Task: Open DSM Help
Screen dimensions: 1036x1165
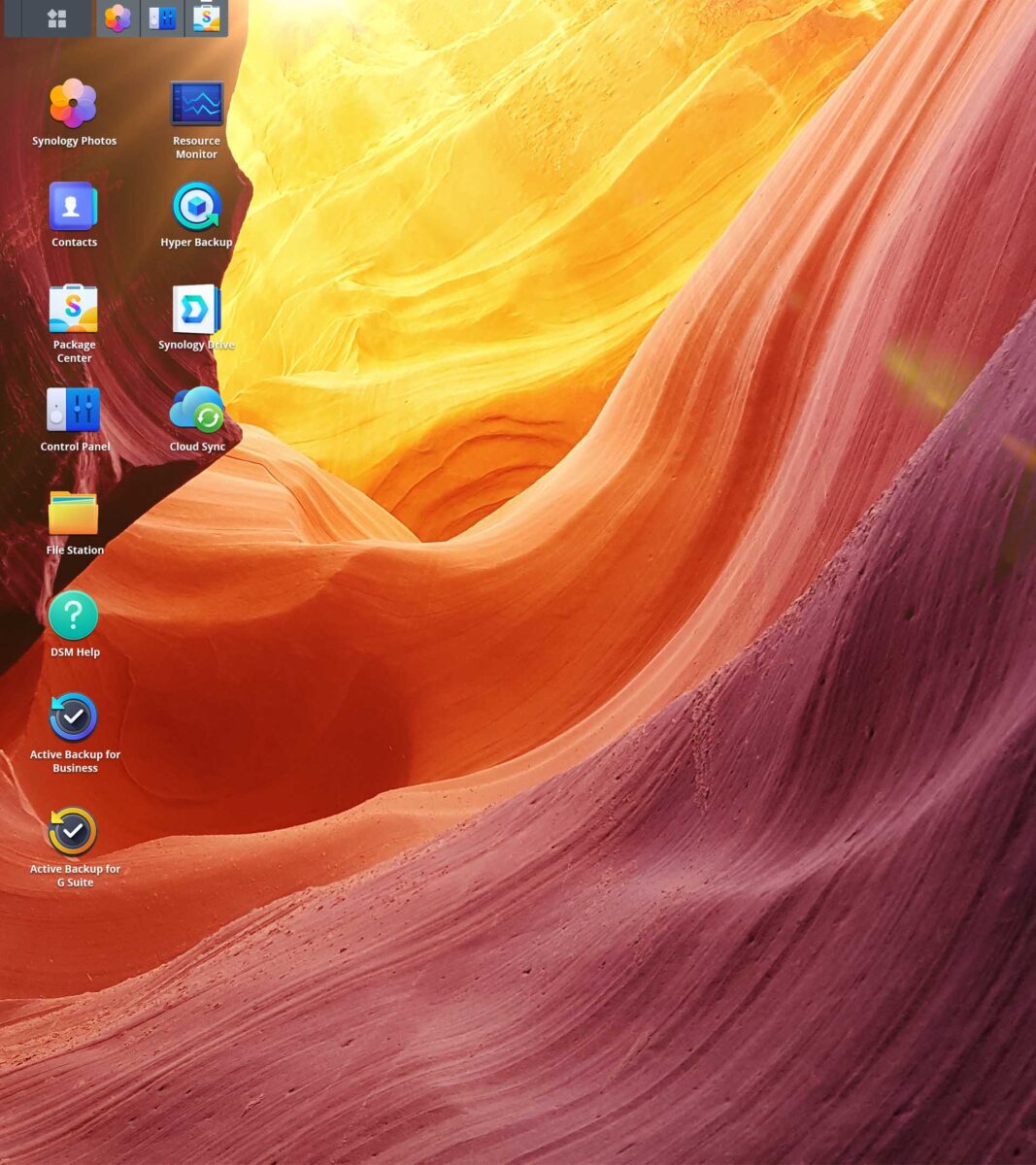Action: (x=74, y=616)
